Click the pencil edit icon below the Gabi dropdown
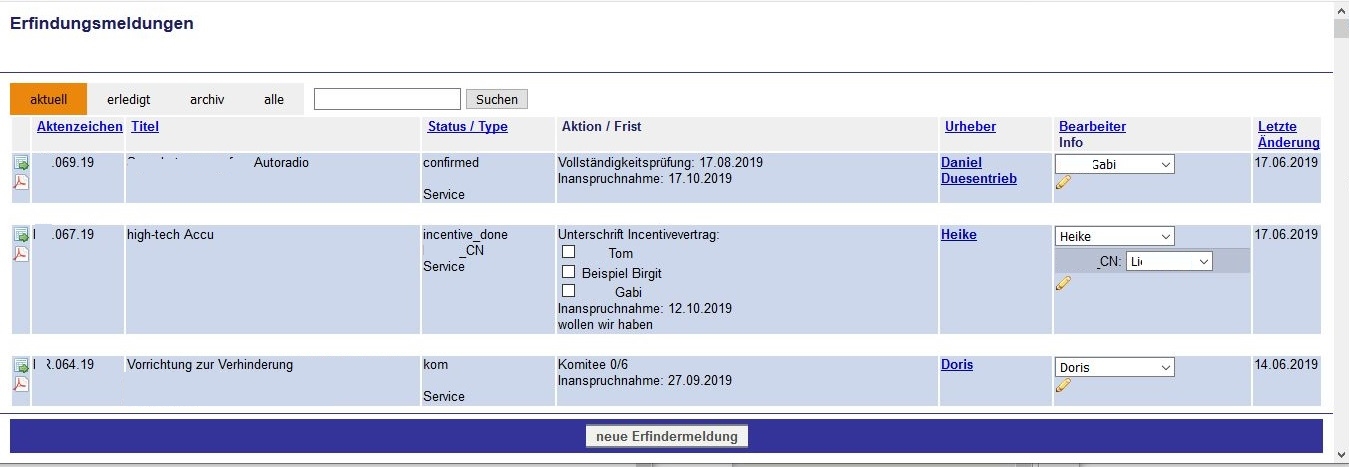This screenshot has height=467, width=1349. [1063, 182]
